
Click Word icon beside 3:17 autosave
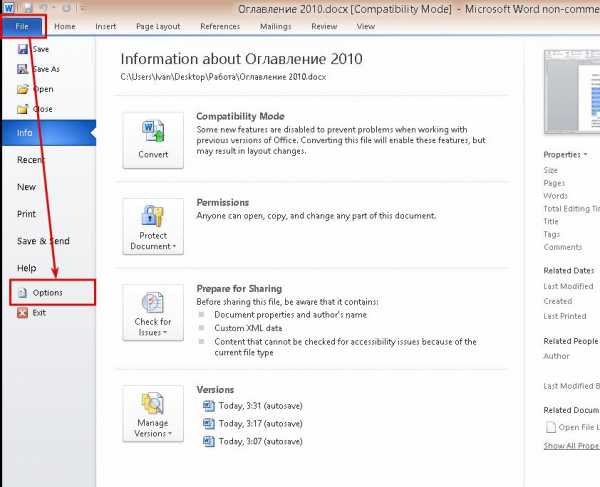(209, 423)
